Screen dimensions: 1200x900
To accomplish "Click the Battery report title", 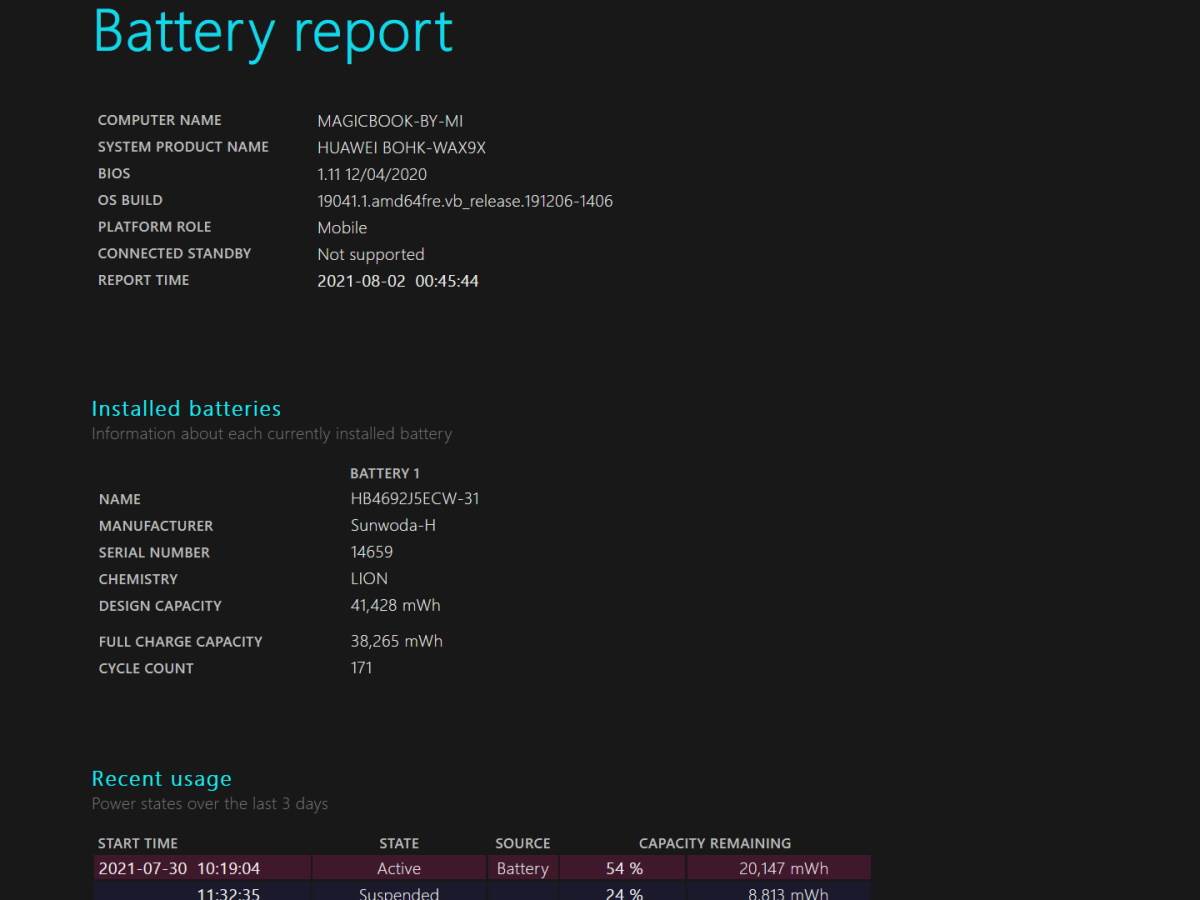I will click(x=272, y=32).
